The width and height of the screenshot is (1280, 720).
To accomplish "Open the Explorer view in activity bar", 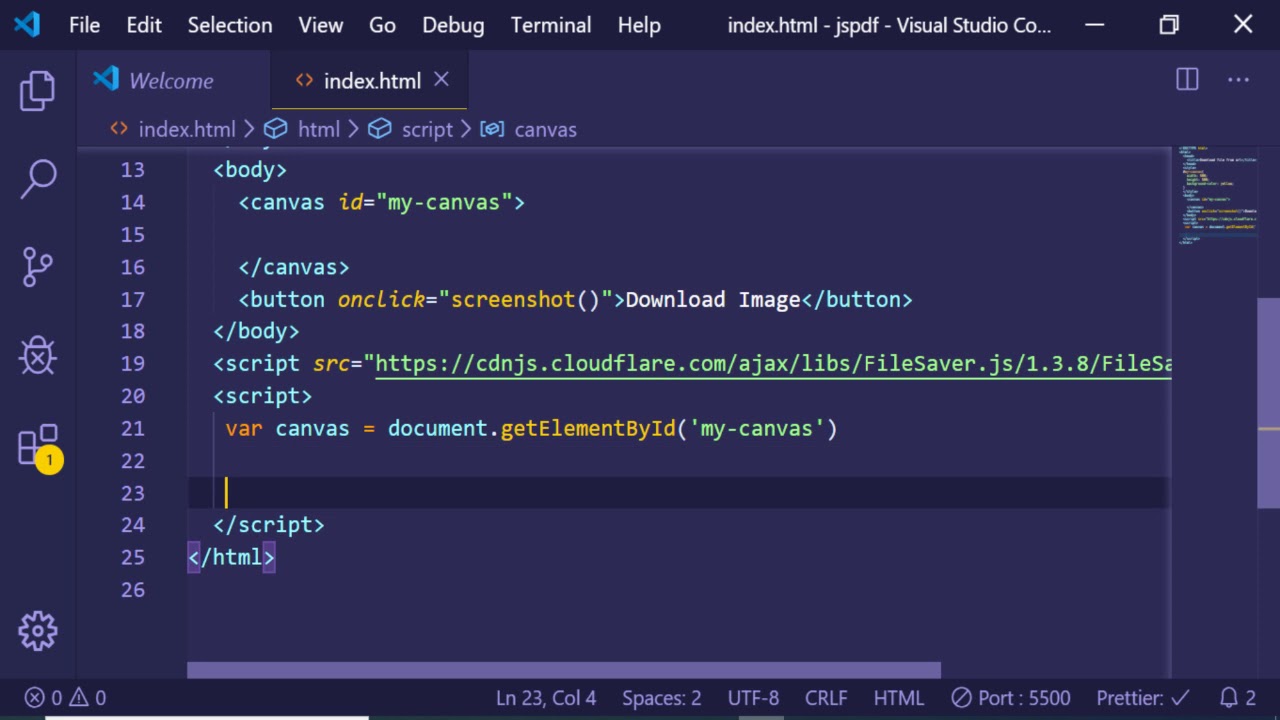I will [x=38, y=91].
